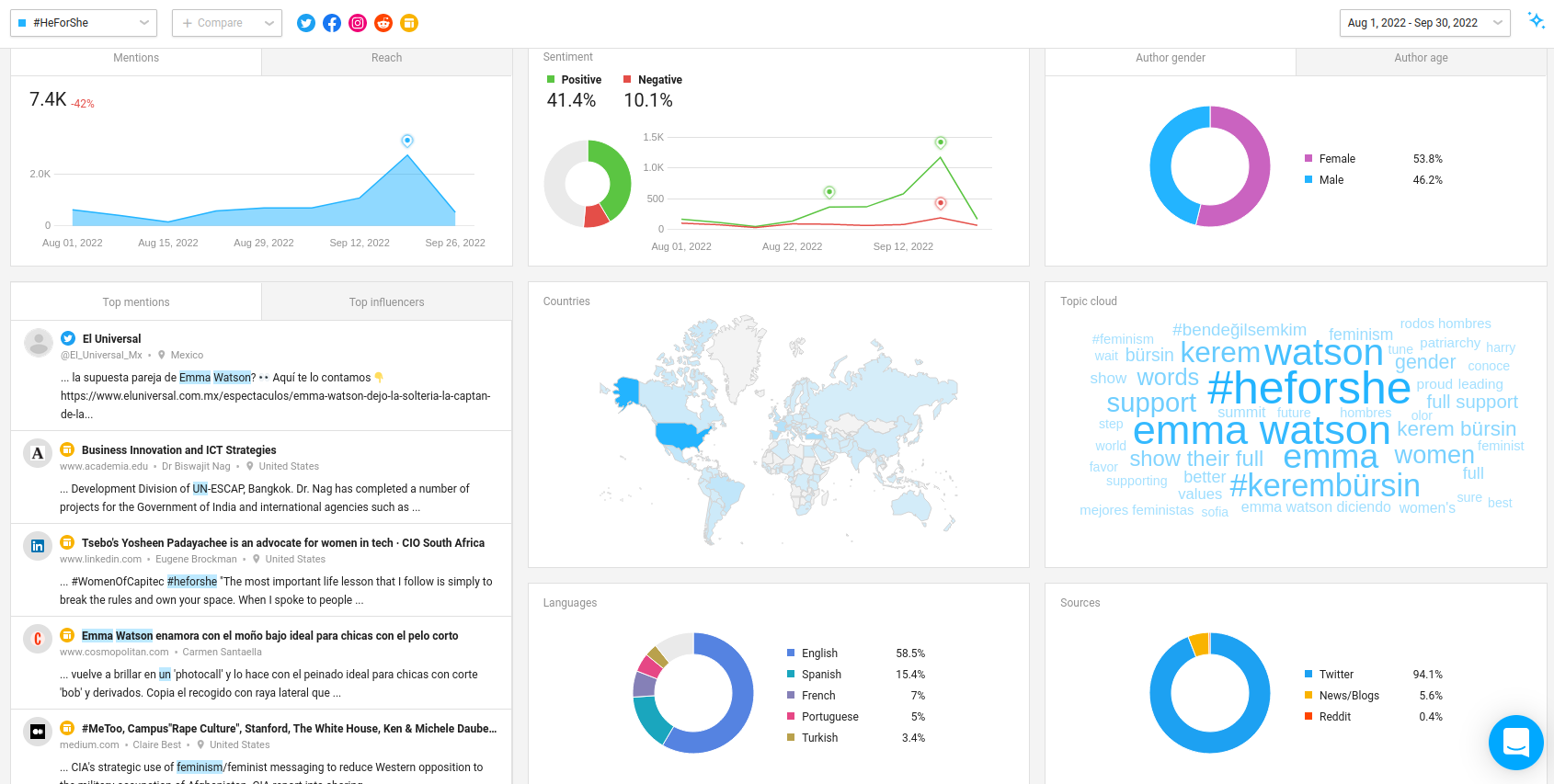Image resolution: width=1554 pixels, height=784 pixels.
Task: Click 'gender' in the topic cloud
Action: tap(1425, 362)
